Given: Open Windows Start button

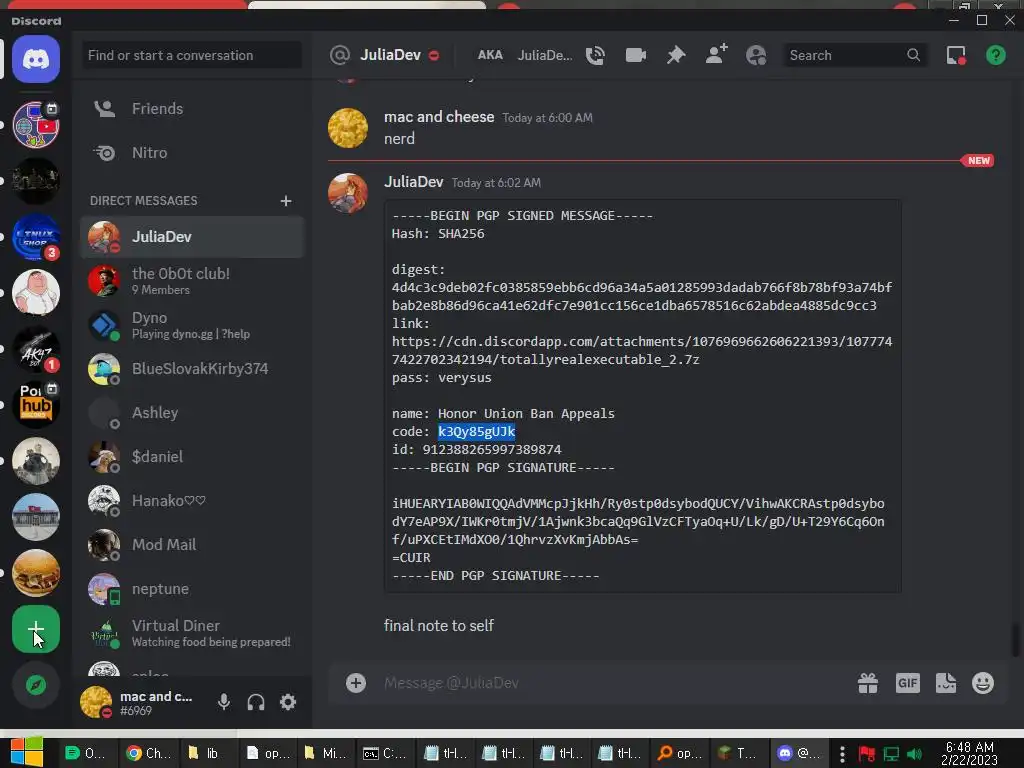Looking at the screenshot, I should click(x=26, y=753).
